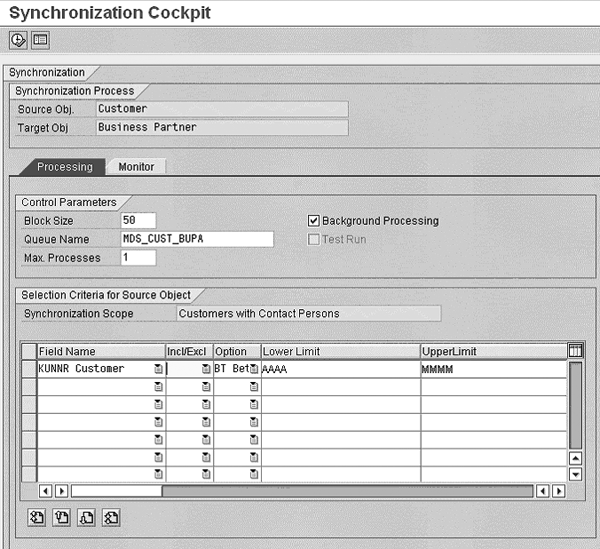Open Option dropdown showing BT Bet
The width and height of the screenshot is (600, 549).
[x=254, y=369]
